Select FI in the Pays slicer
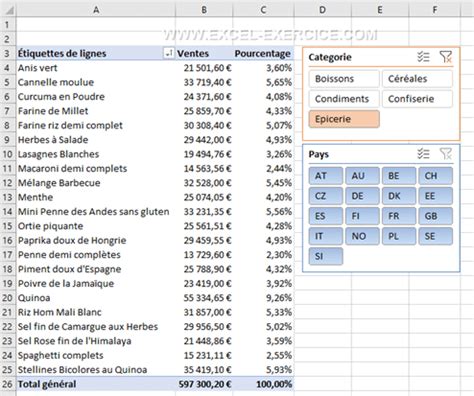Screen dimensions: 474x396 click(362, 216)
